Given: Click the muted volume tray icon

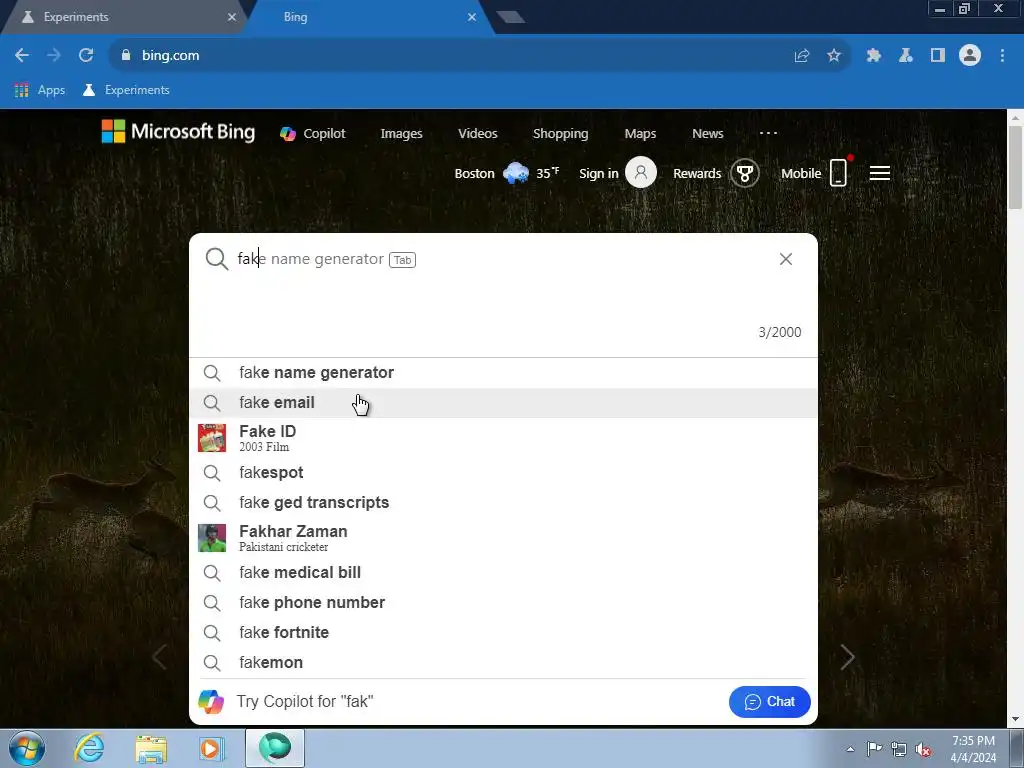Looking at the screenshot, I should (x=923, y=749).
